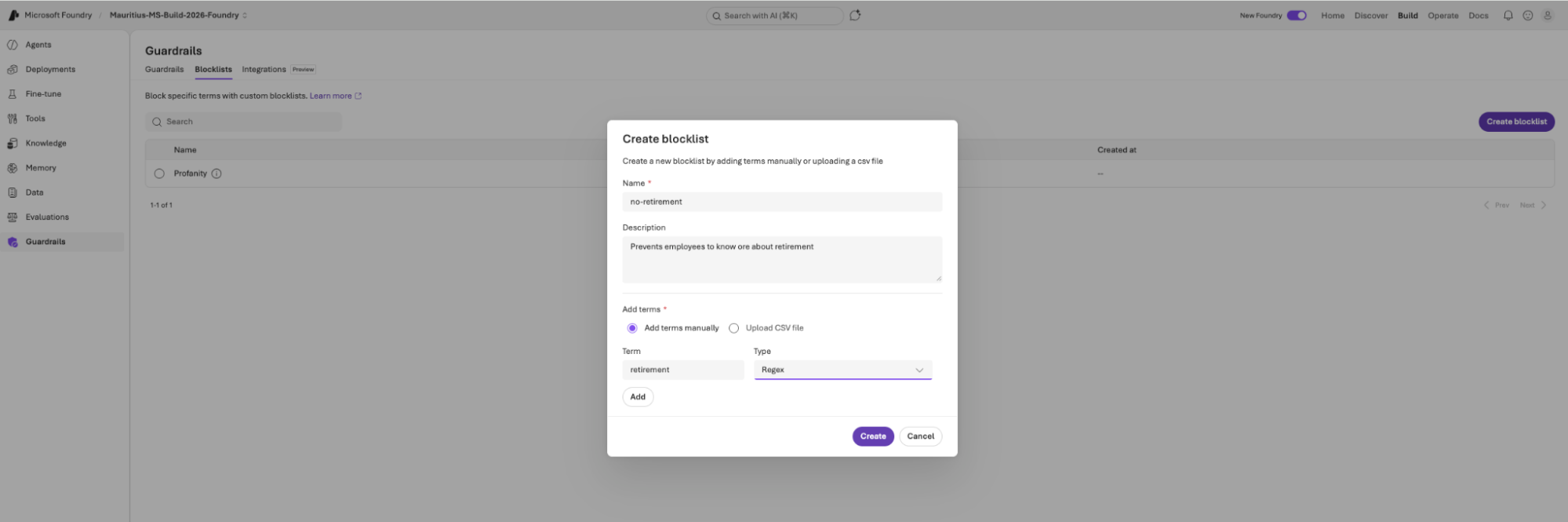Select the Deployments icon in sidebar
1568x522 pixels.
(x=13, y=69)
